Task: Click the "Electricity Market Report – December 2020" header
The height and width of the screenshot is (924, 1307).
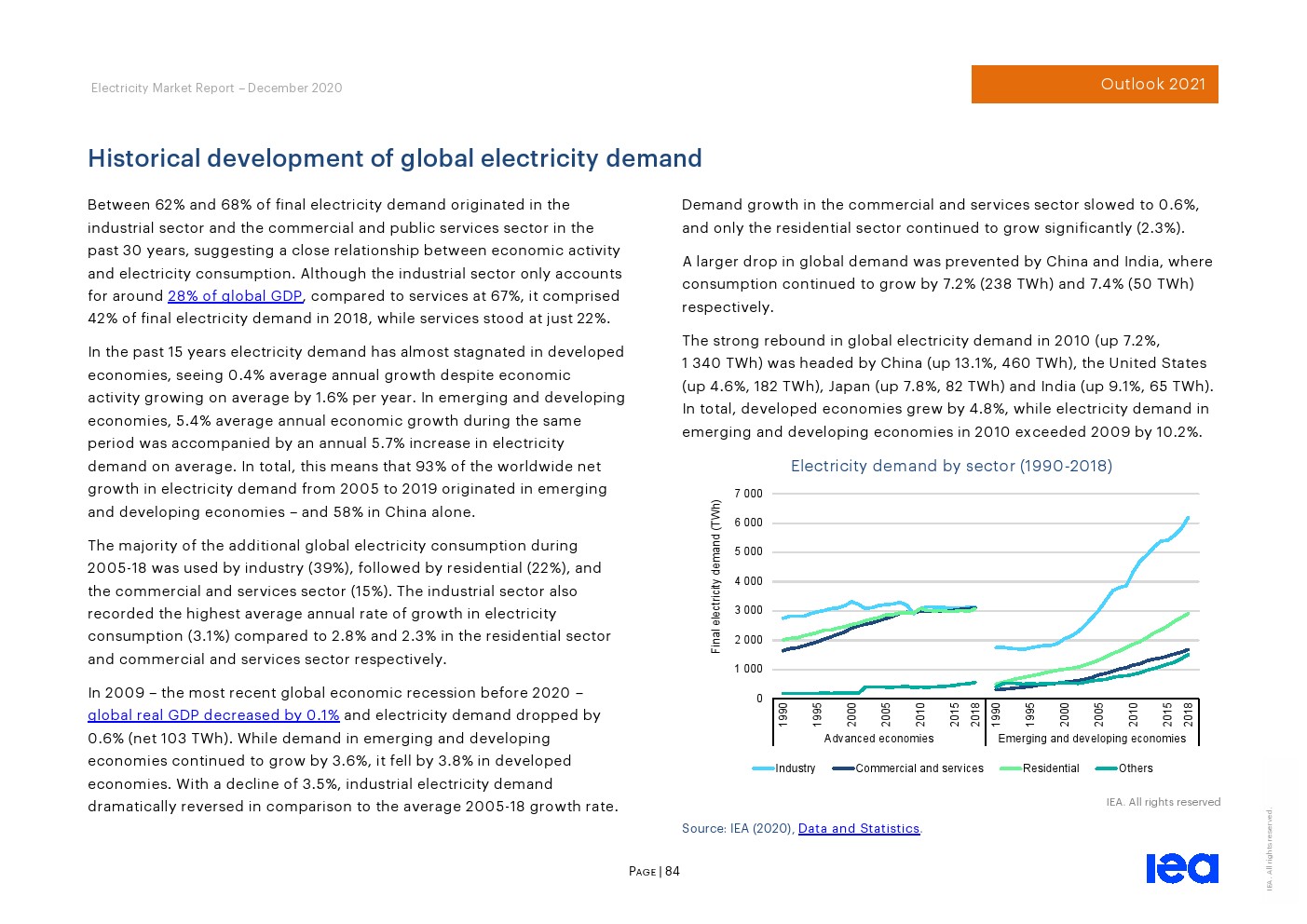Action: point(216,88)
